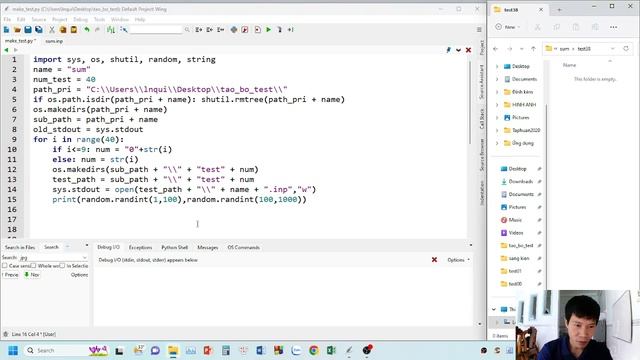Toggle the Case sensitive checkbox

click(x=5, y=266)
